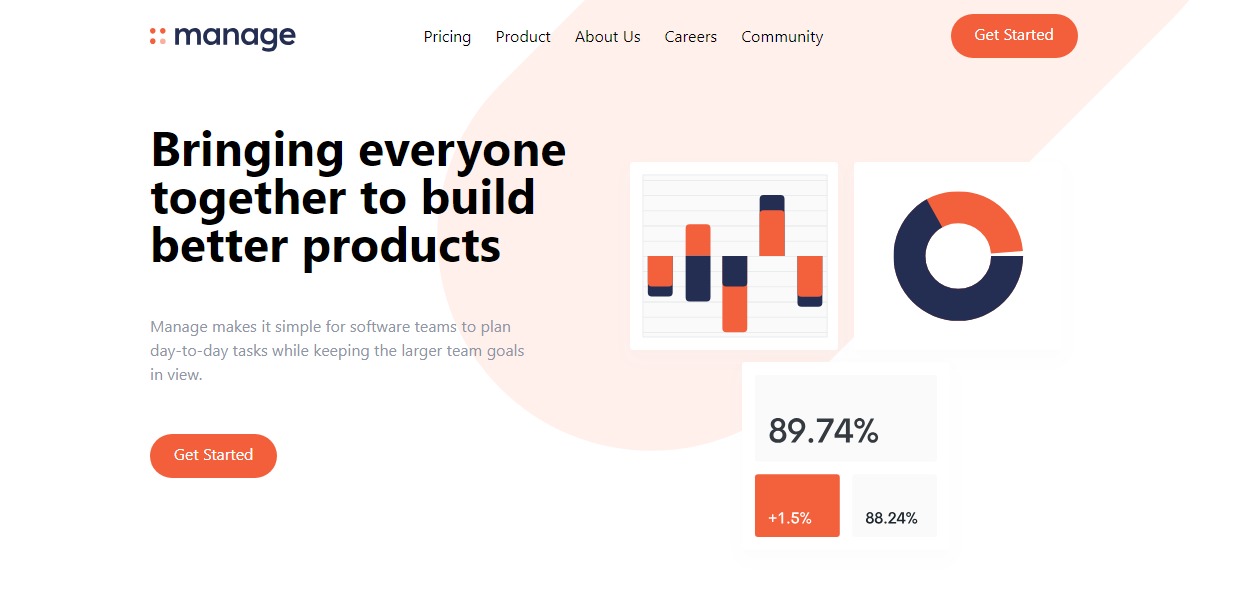Click the hero headline text
This screenshot has height=591, width=1251.
point(358,197)
